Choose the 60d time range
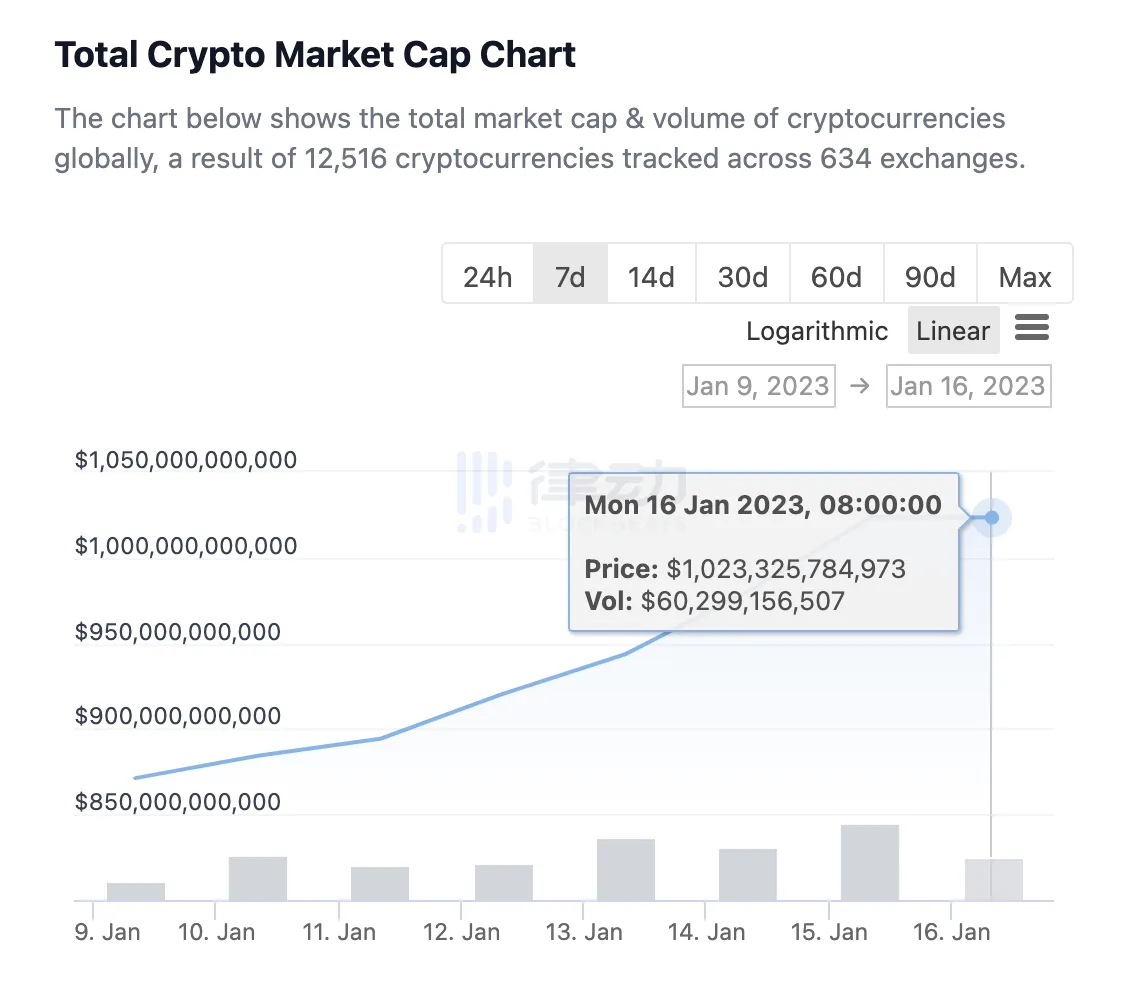Screen dimensions: 1144x984 tap(836, 276)
